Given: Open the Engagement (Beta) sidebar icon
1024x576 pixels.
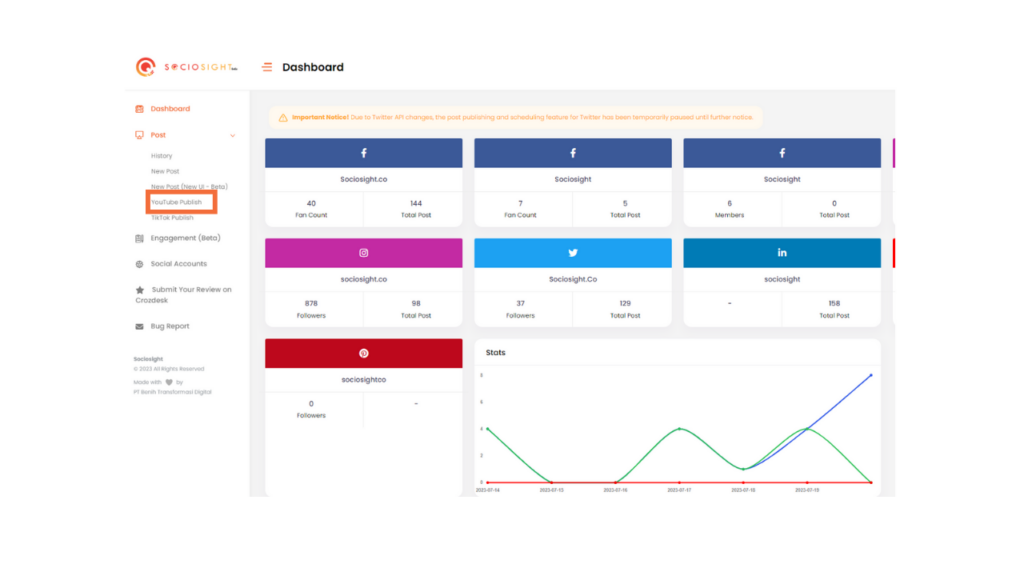Looking at the screenshot, I should pyautogui.click(x=139, y=238).
